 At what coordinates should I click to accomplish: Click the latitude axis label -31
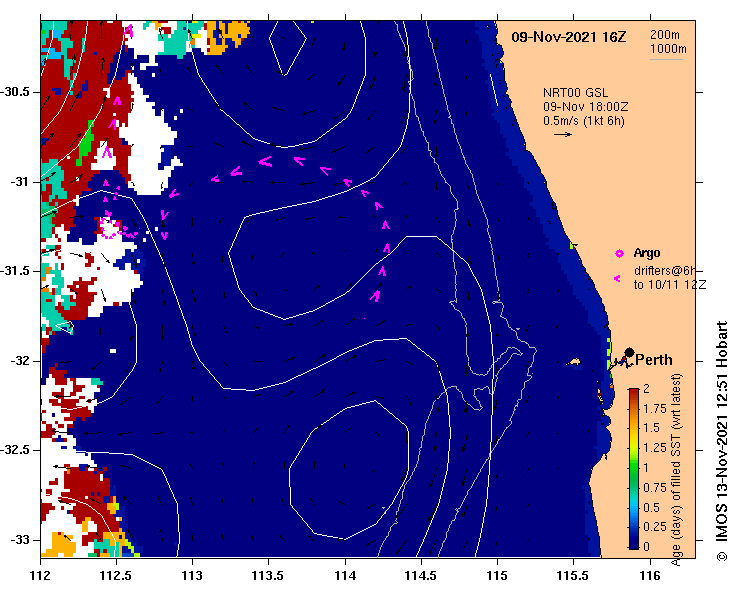pos(20,181)
